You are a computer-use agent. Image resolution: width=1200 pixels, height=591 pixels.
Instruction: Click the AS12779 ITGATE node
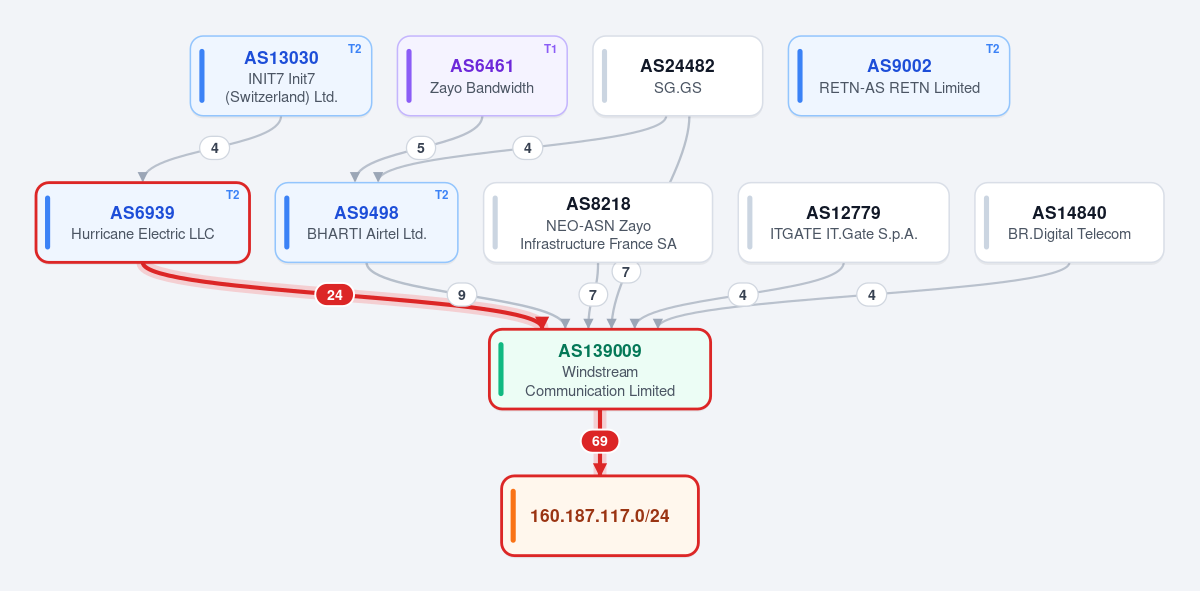844,223
